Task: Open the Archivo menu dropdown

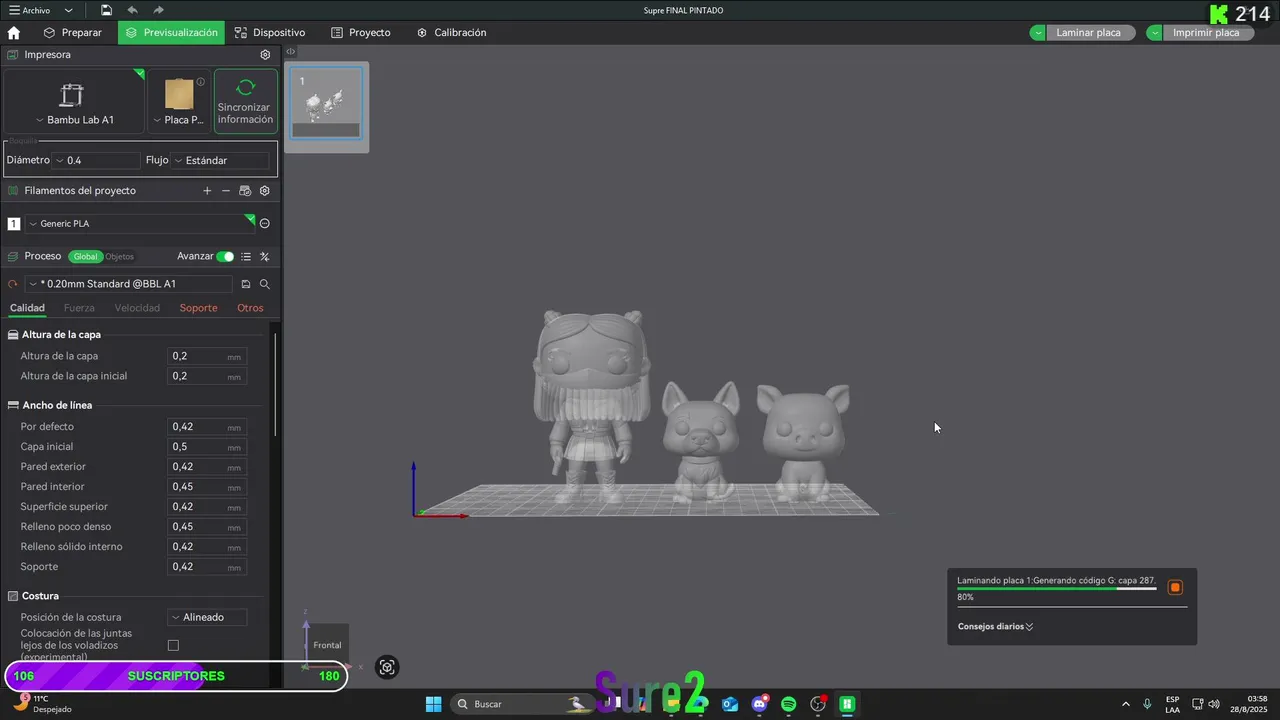Action: (x=40, y=10)
